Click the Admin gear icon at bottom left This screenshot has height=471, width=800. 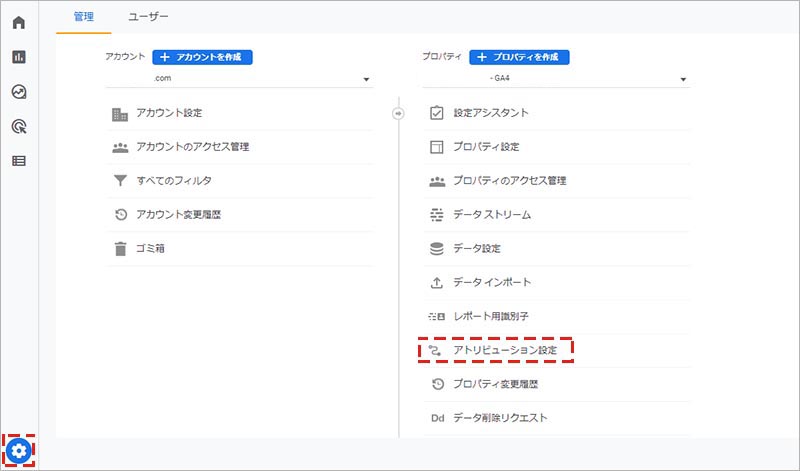[18, 451]
